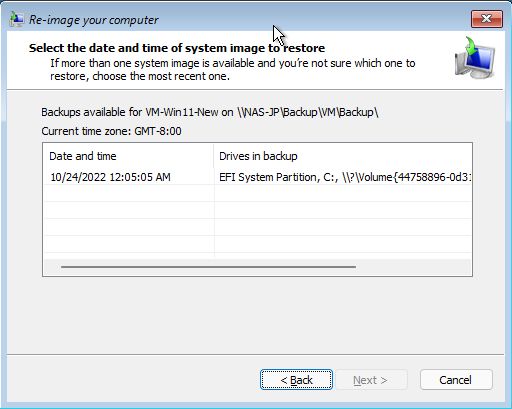This screenshot has height=409, width=512.
Task: Click the heading Select the date and time
Action: point(177,48)
